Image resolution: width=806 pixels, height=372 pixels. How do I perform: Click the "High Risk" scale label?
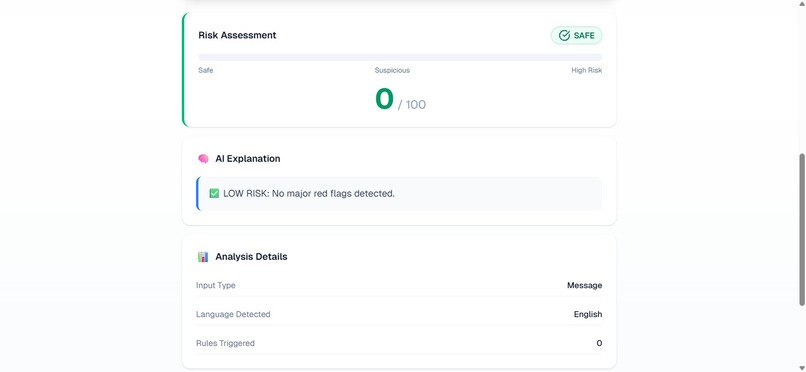587,70
